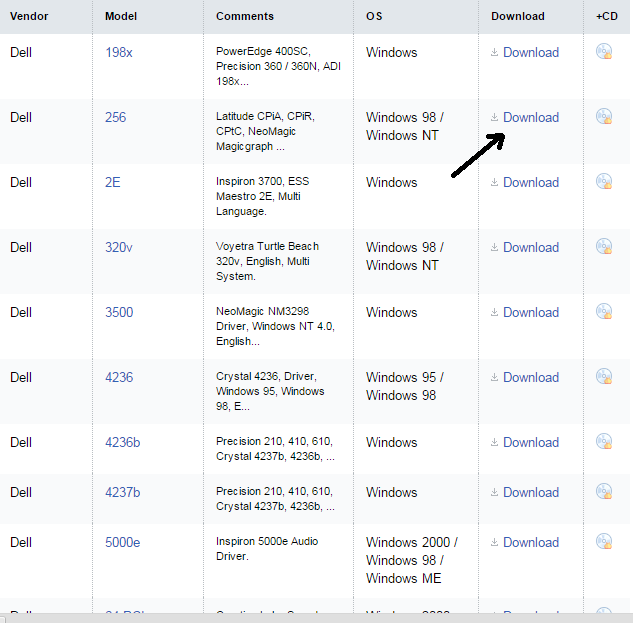This screenshot has width=633, height=623.
Task: Click the CD icon for Dell 4236b
Action: [604, 442]
